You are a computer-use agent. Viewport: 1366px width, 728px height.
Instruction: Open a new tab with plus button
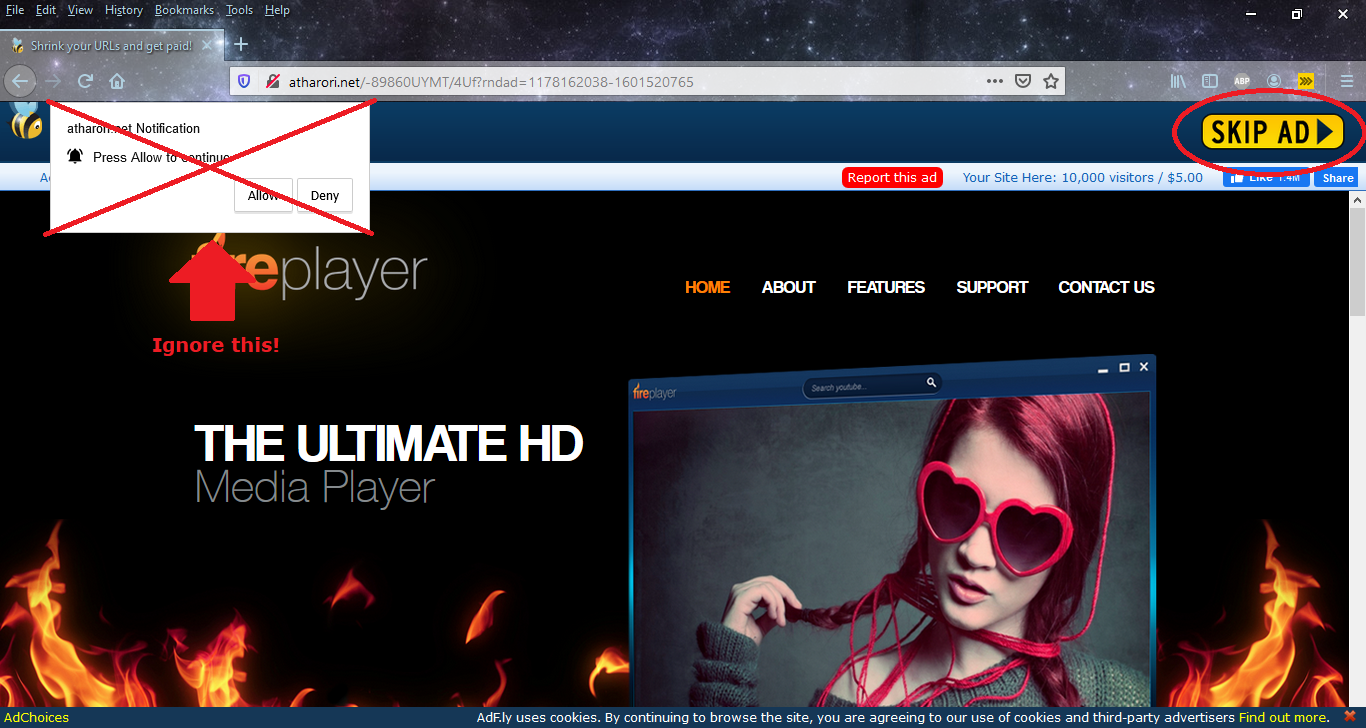pos(241,45)
